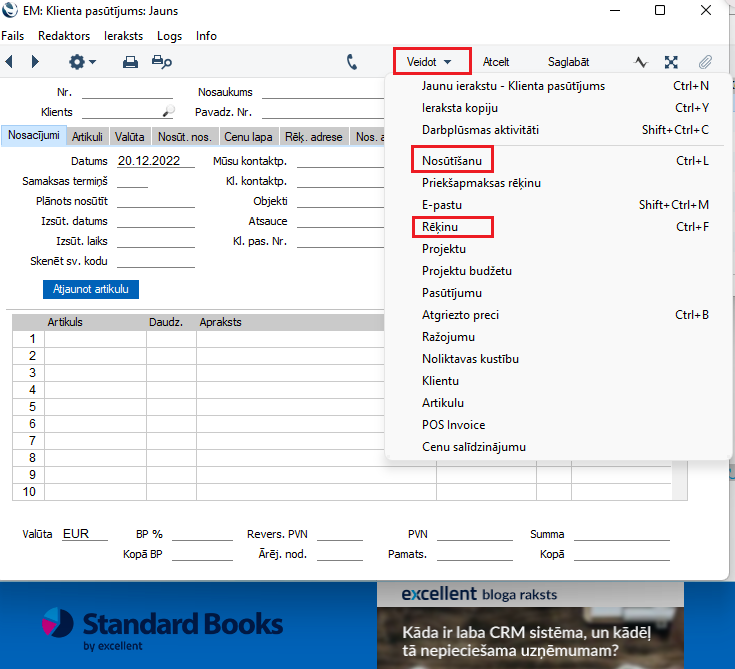
Task: Go to the next record arrow
Action: pos(36,62)
